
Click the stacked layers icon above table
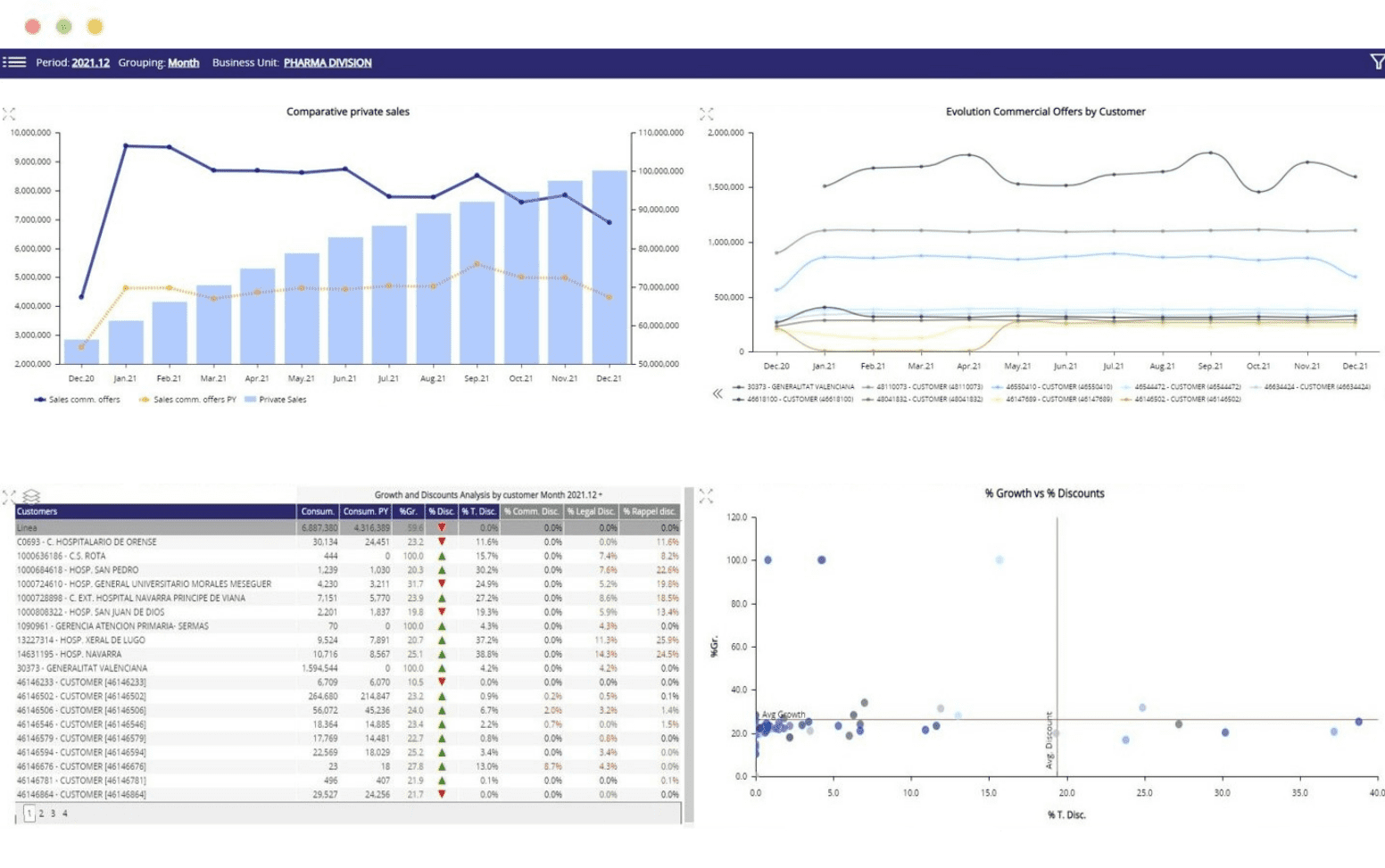click(31, 496)
